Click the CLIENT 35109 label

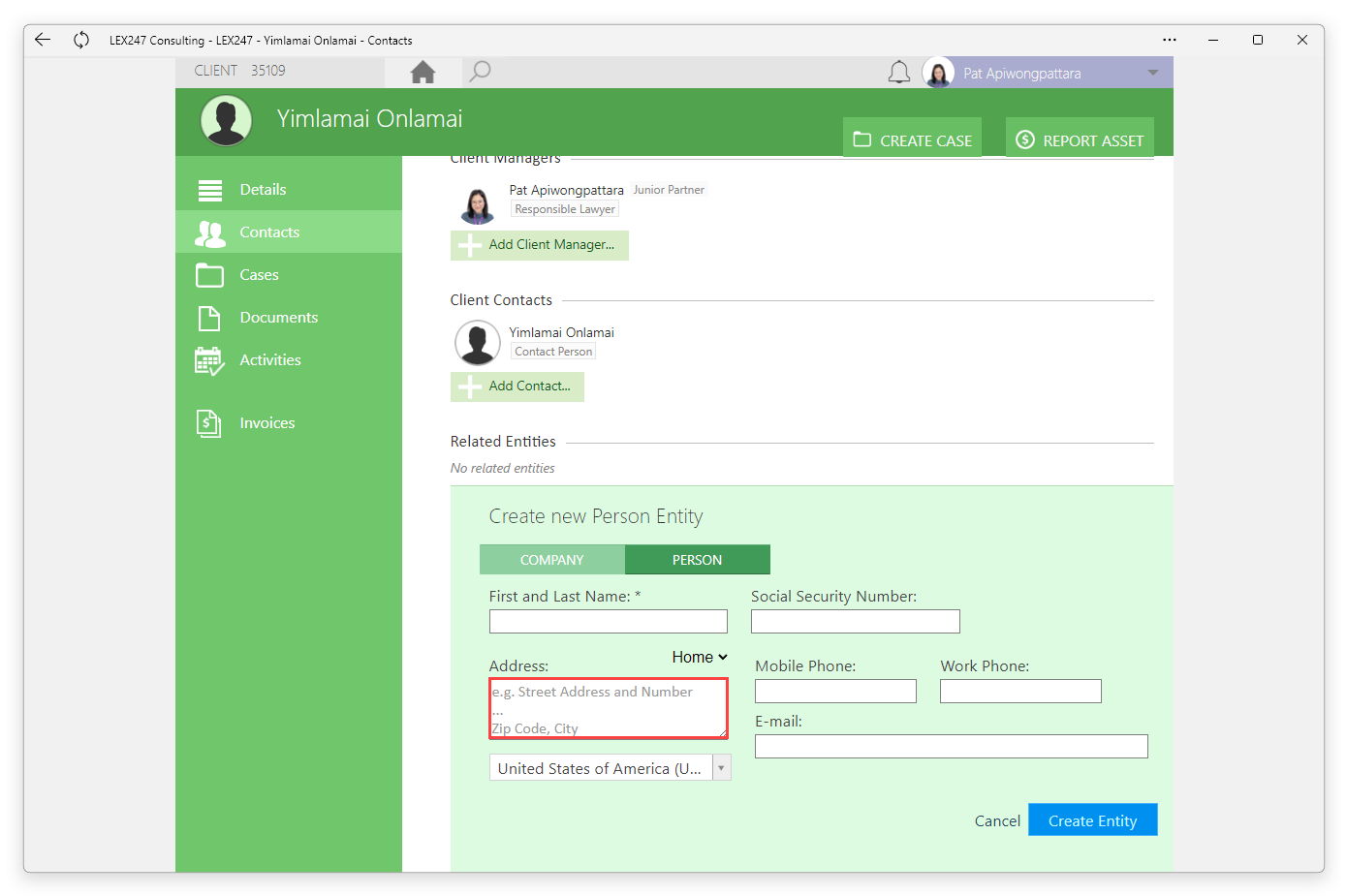[240, 71]
